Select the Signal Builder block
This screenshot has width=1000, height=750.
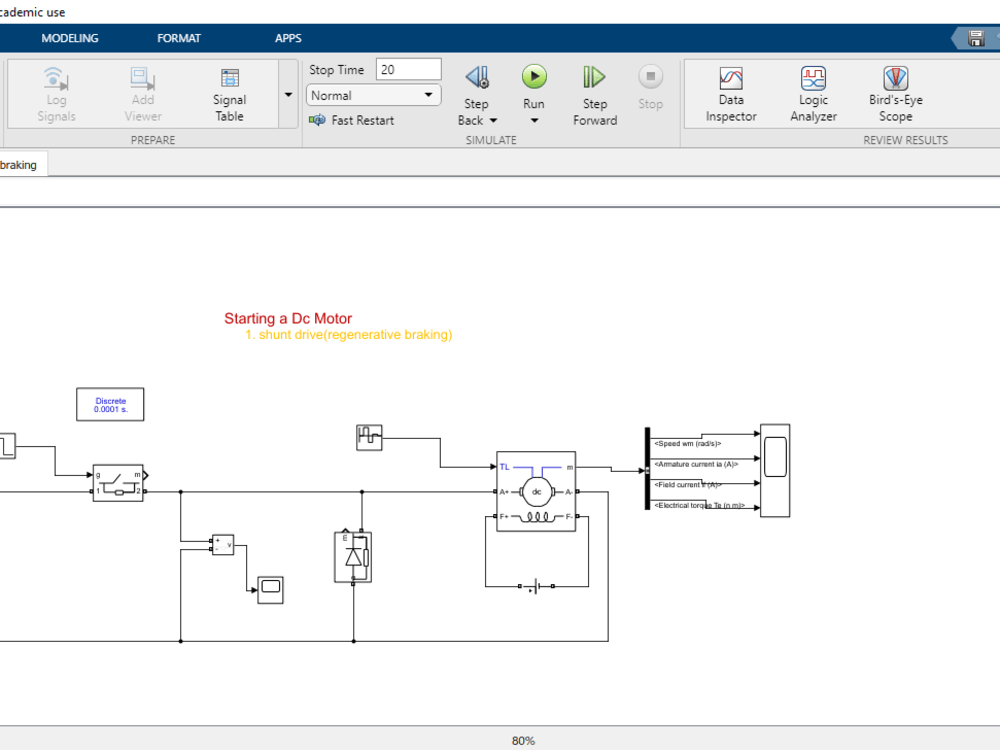pos(369,438)
